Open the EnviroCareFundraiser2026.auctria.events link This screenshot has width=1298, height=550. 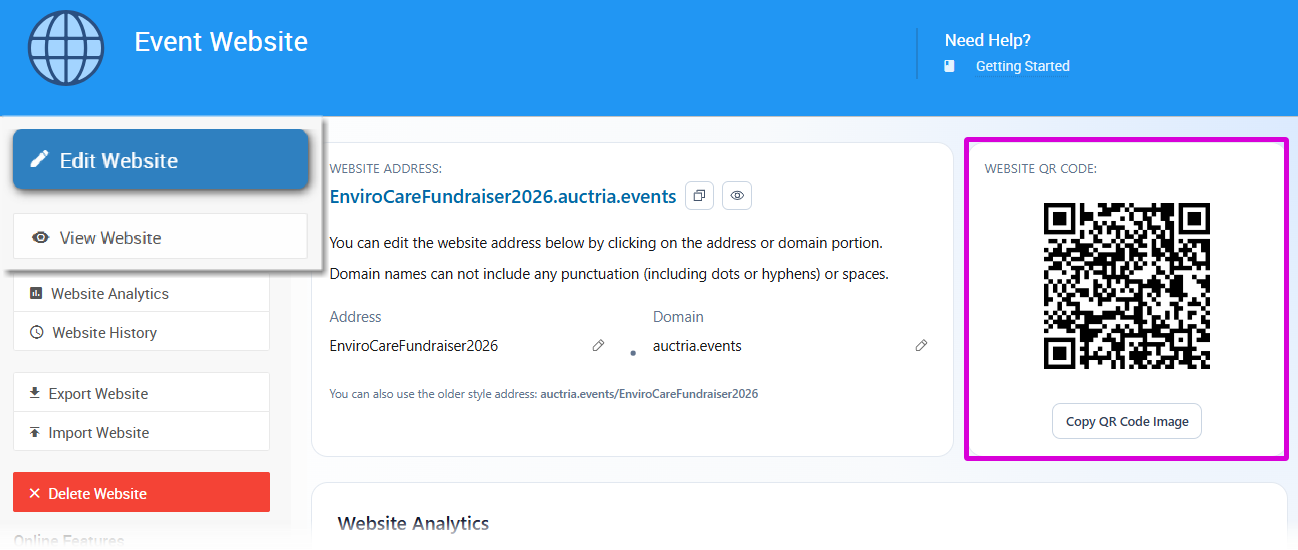(503, 197)
